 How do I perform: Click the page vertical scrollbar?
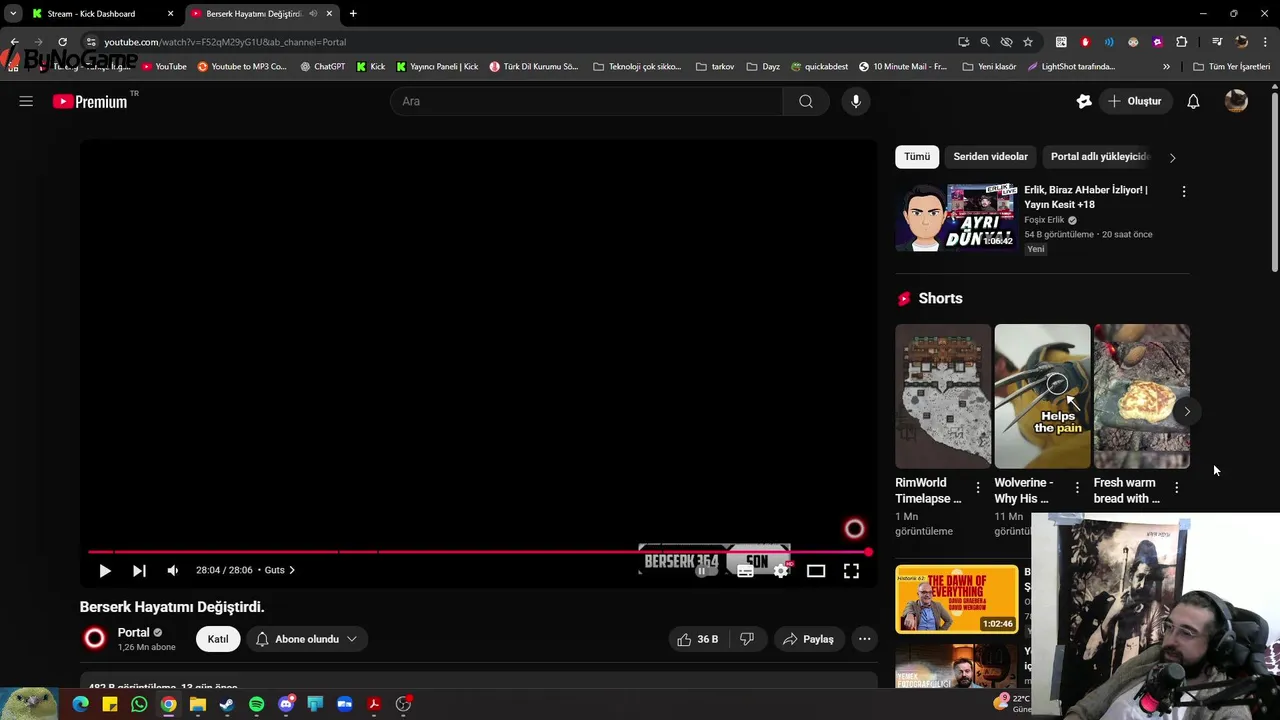click(x=1274, y=180)
